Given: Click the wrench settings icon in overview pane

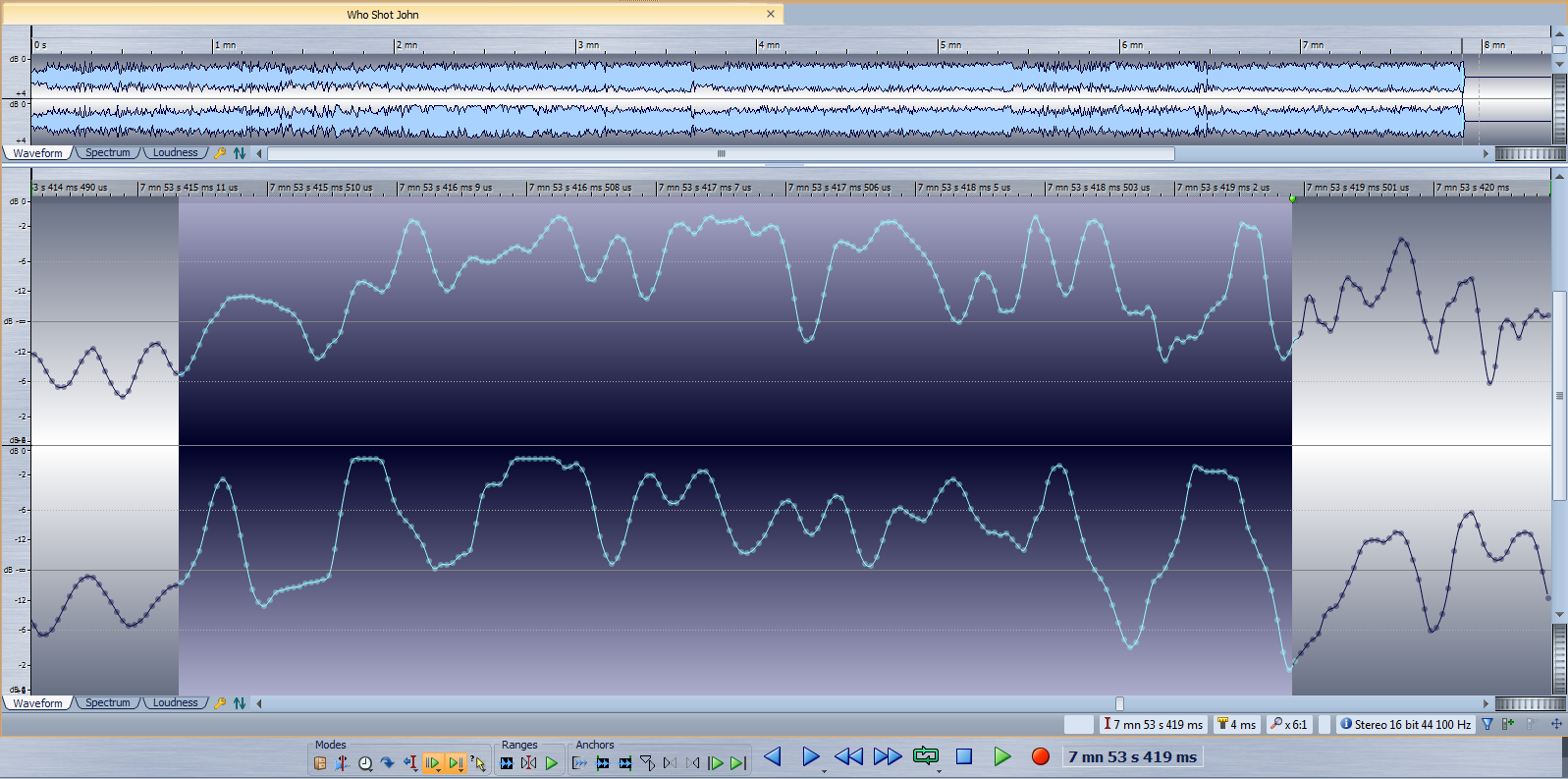Looking at the screenshot, I should coord(220,153).
